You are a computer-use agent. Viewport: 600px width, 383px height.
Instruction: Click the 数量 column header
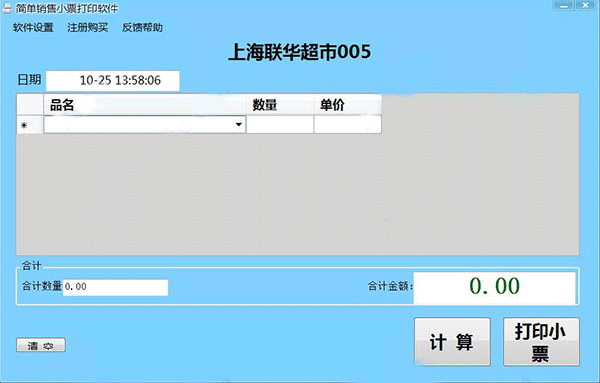[x=280, y=104]
